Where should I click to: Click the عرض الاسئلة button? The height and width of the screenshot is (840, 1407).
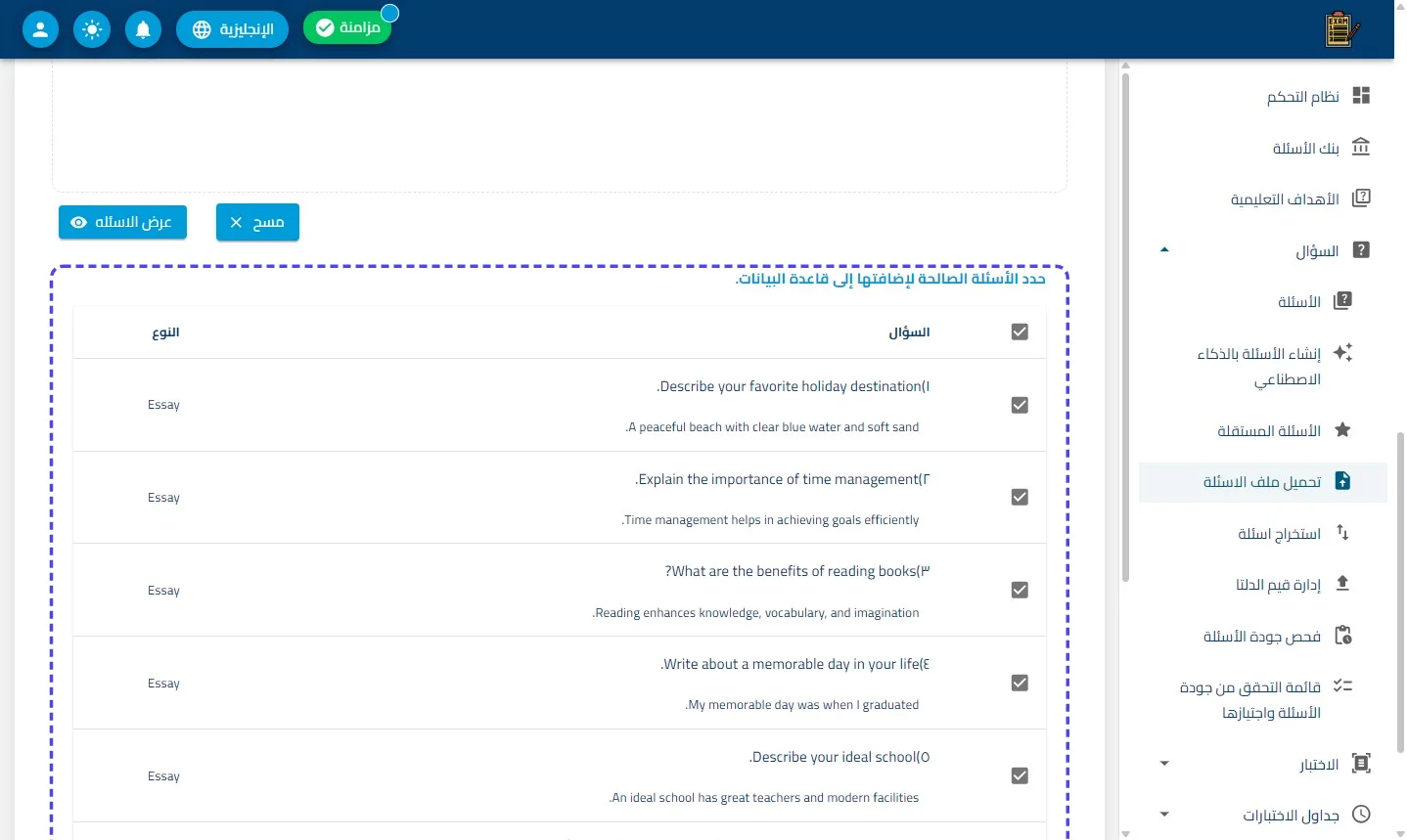tap(122, 223)
